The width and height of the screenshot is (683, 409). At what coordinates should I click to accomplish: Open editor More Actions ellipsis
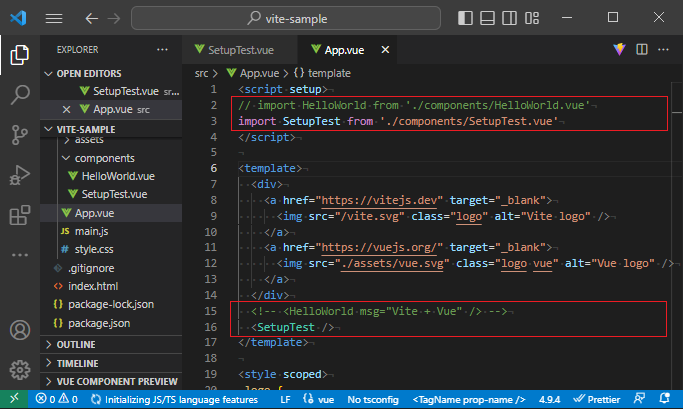tap(663, 49)
